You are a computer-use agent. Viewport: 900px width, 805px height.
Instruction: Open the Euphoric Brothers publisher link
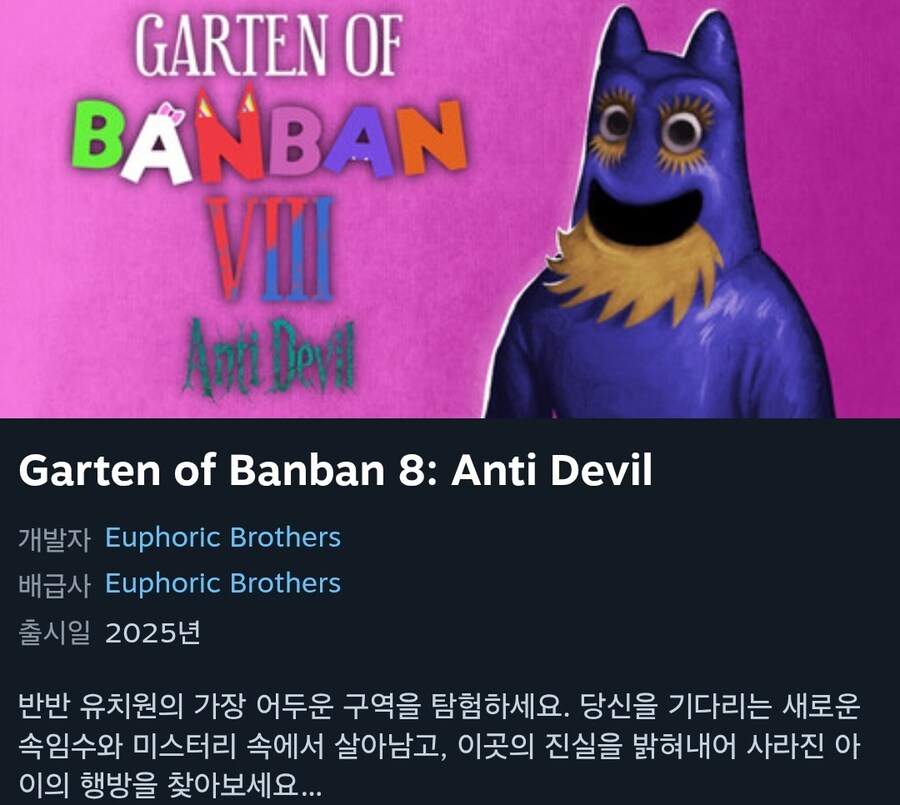[223, 583]
